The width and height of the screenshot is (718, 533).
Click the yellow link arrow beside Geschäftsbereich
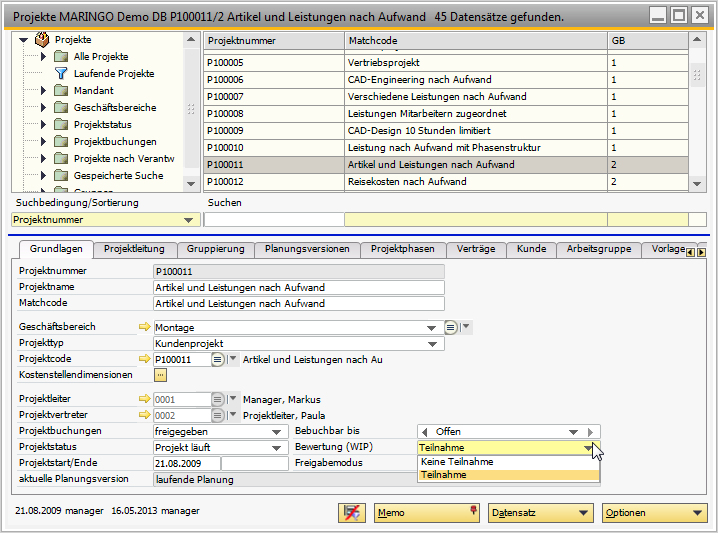[143, 327]
